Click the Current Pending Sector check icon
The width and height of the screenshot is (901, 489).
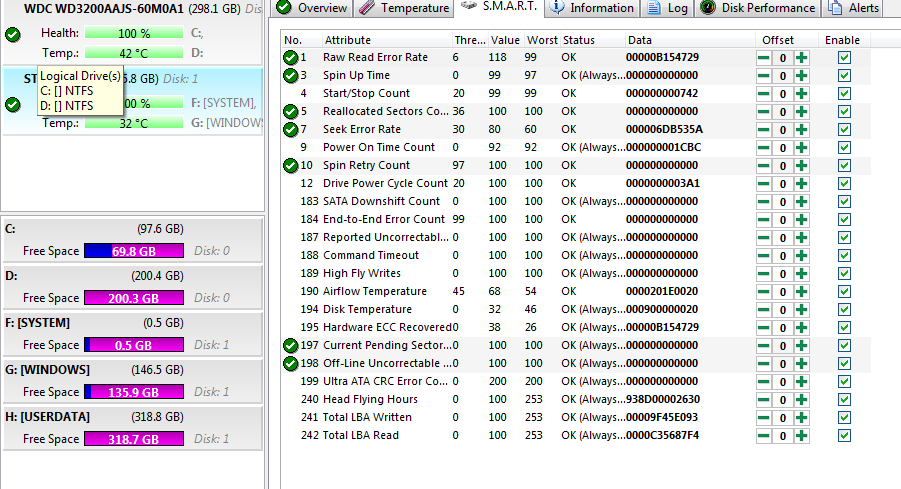click(x=290, y=345)
